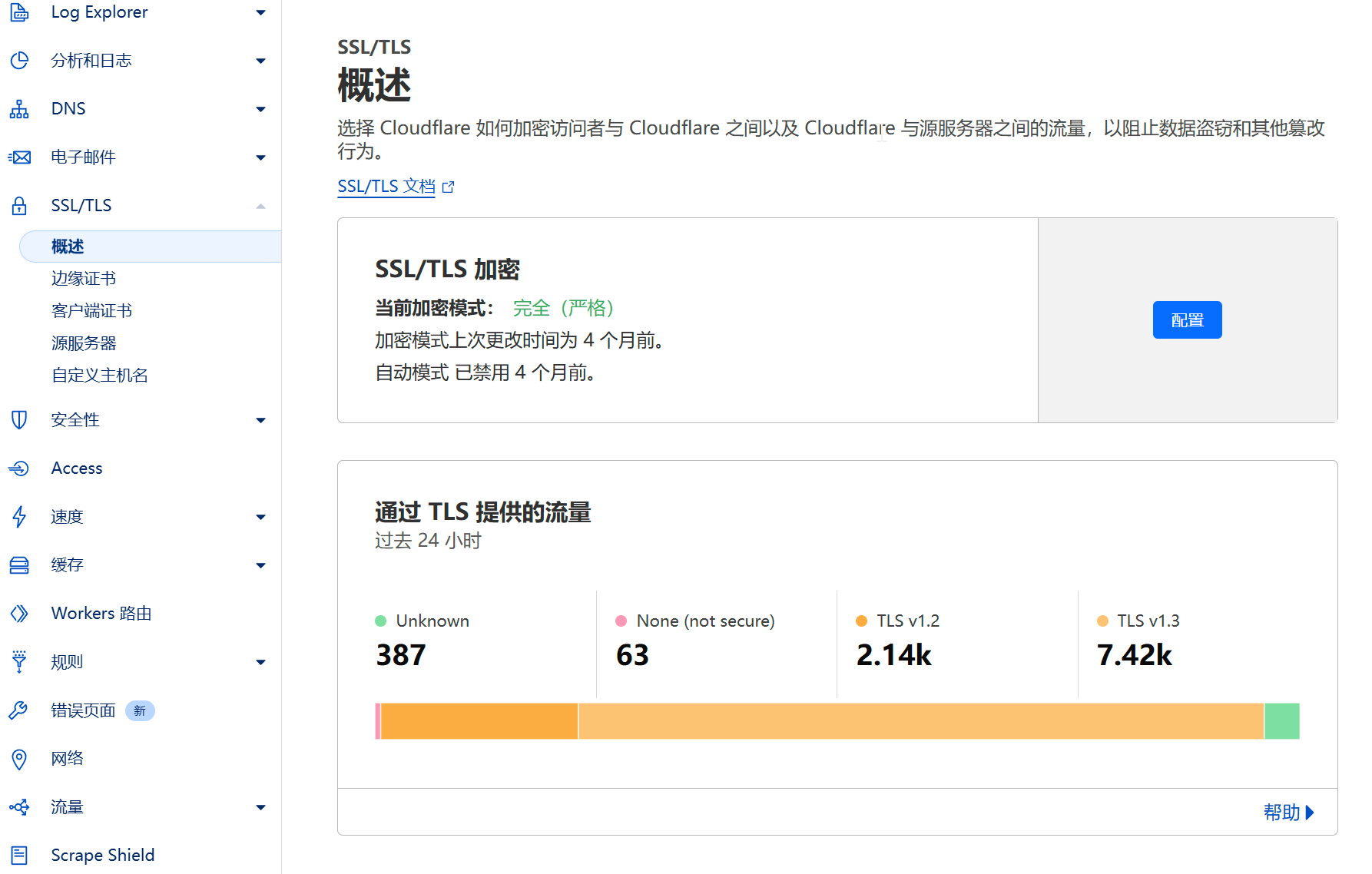
Task: Click the Workers routes diamond icon
Action: click(19, 614)
